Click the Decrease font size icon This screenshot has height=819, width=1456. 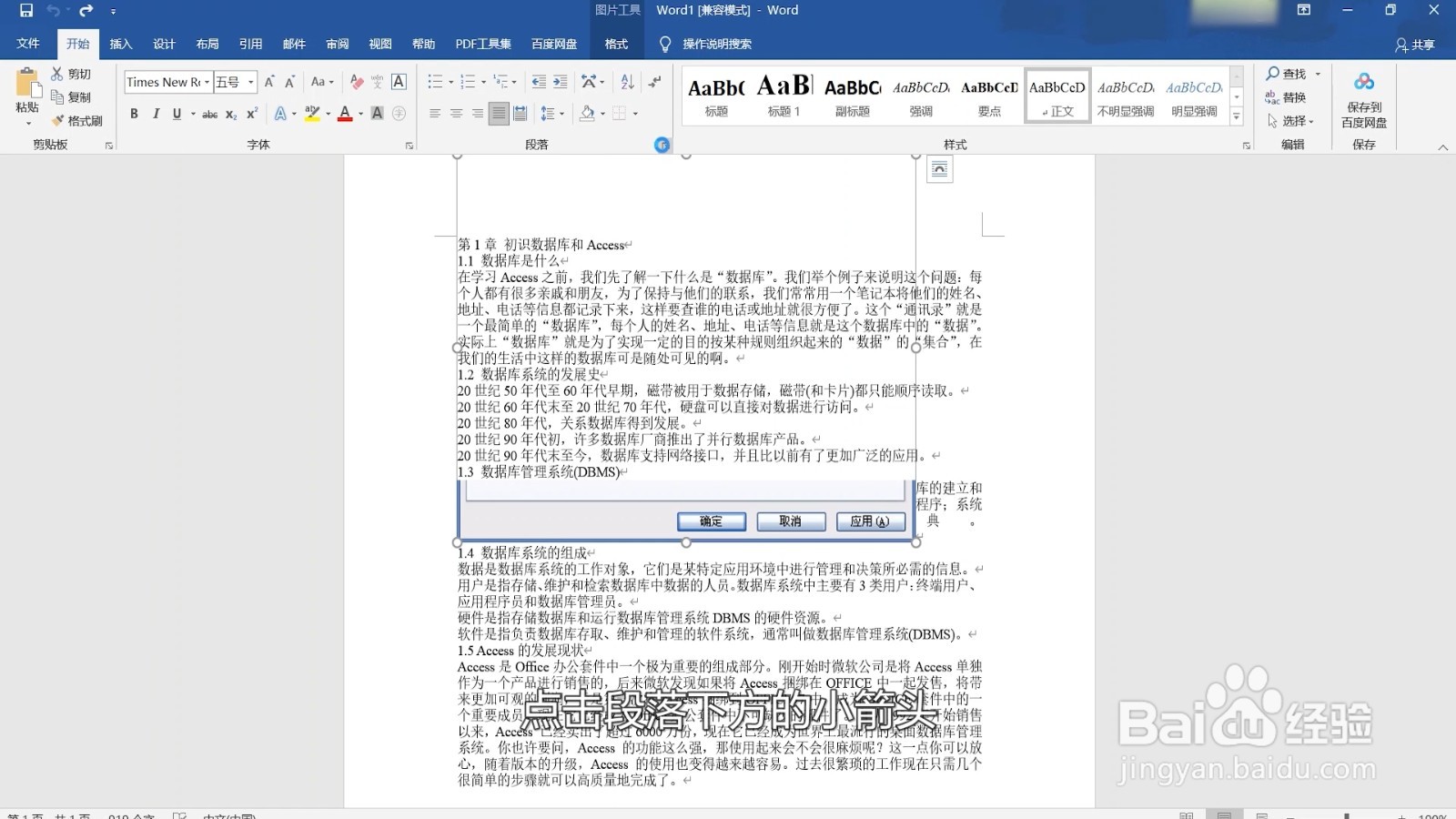[289, 82]
